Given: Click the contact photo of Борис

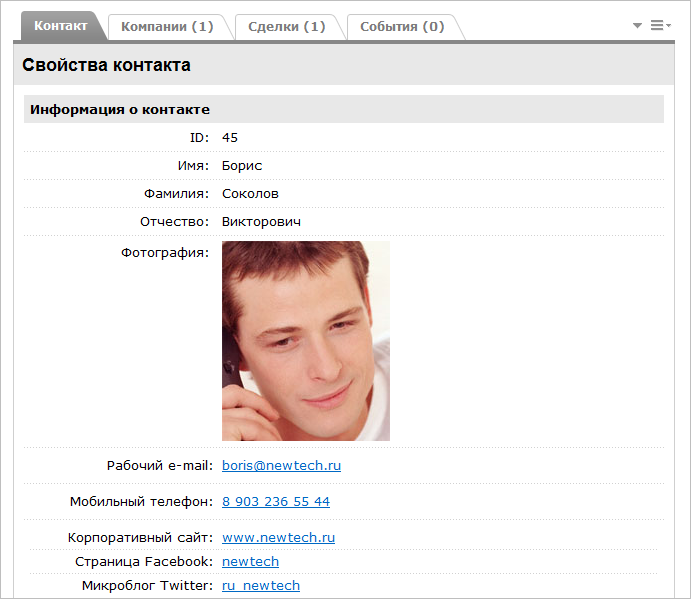Looking at the screenshot, I should click(305, 340).
